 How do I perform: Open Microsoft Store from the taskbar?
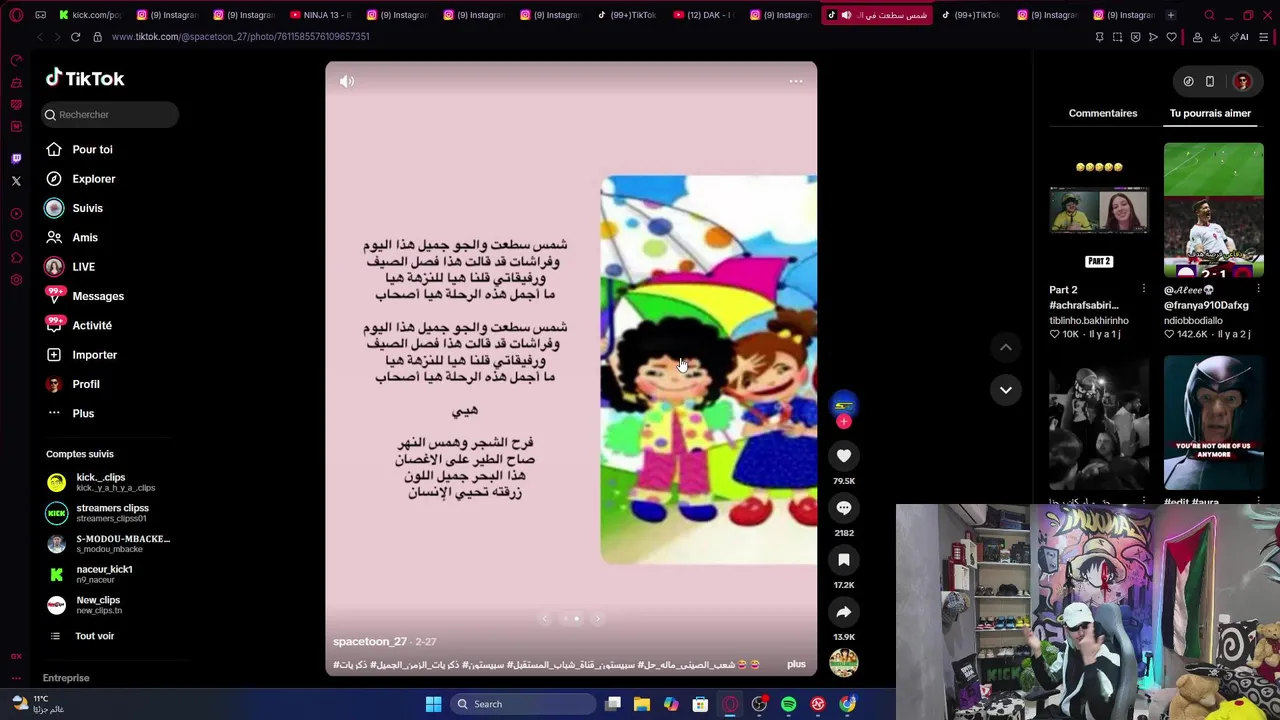(700, 704)
